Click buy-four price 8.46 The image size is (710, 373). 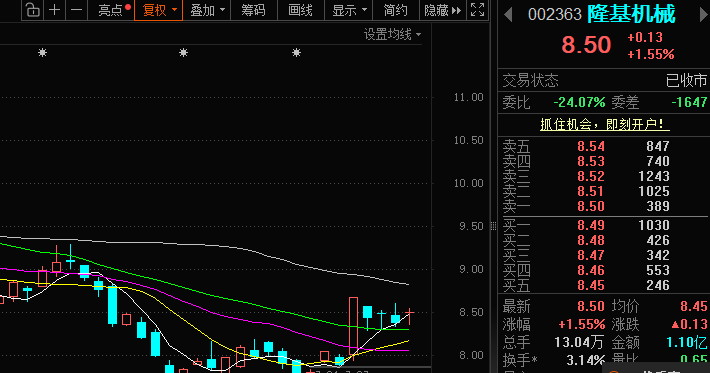point(591,270)
